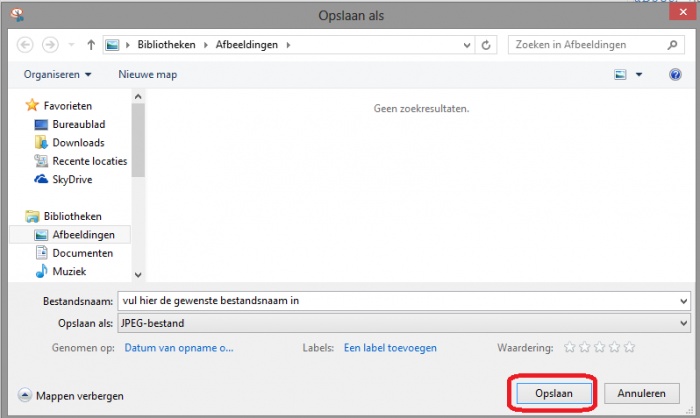Open Downloads in the navigation pane
Viewport: 700px width, 418px height.
click(78, 142)
